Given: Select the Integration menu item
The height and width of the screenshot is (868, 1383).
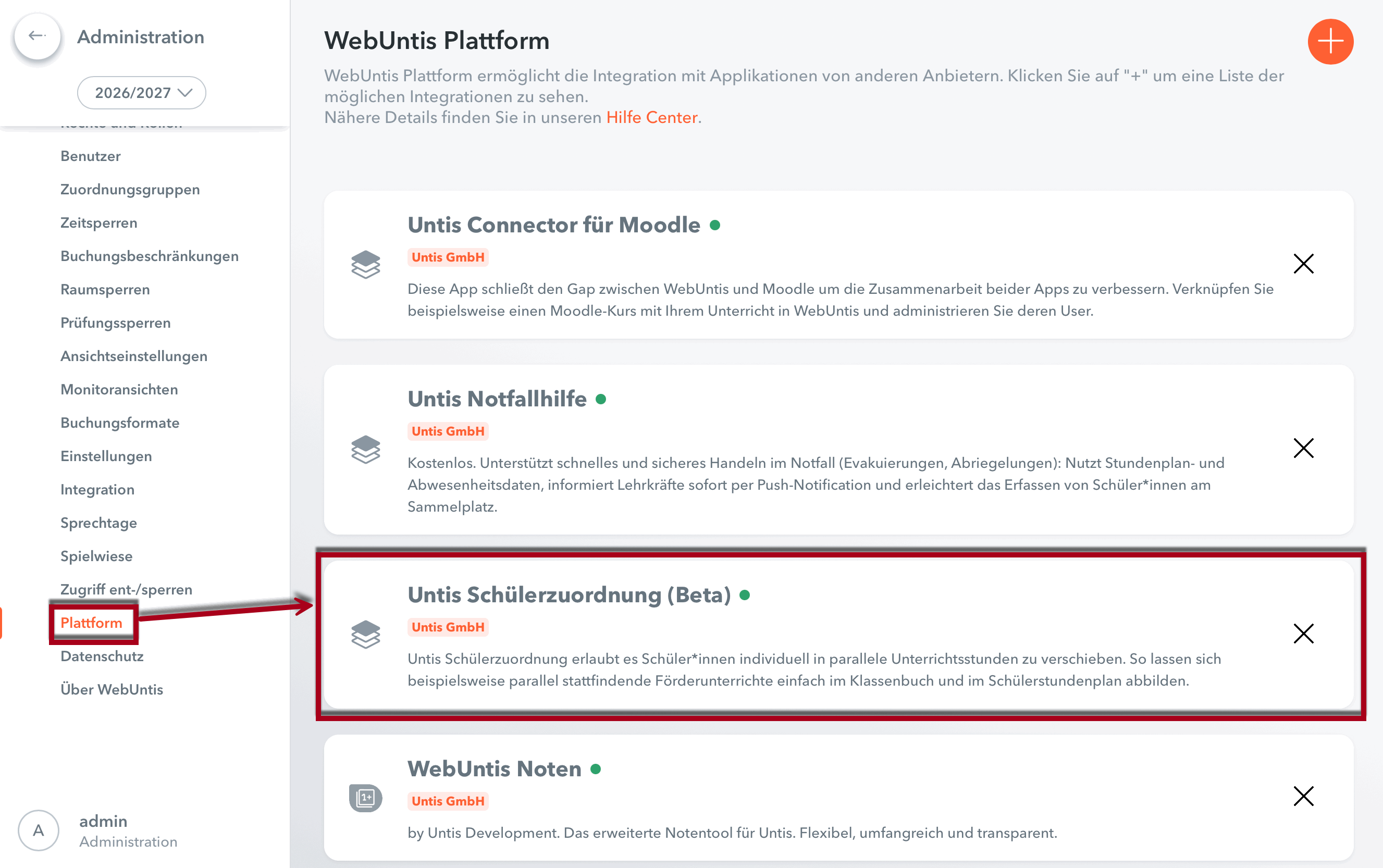Looking at the screenshot, I should [x=97, y=489].
